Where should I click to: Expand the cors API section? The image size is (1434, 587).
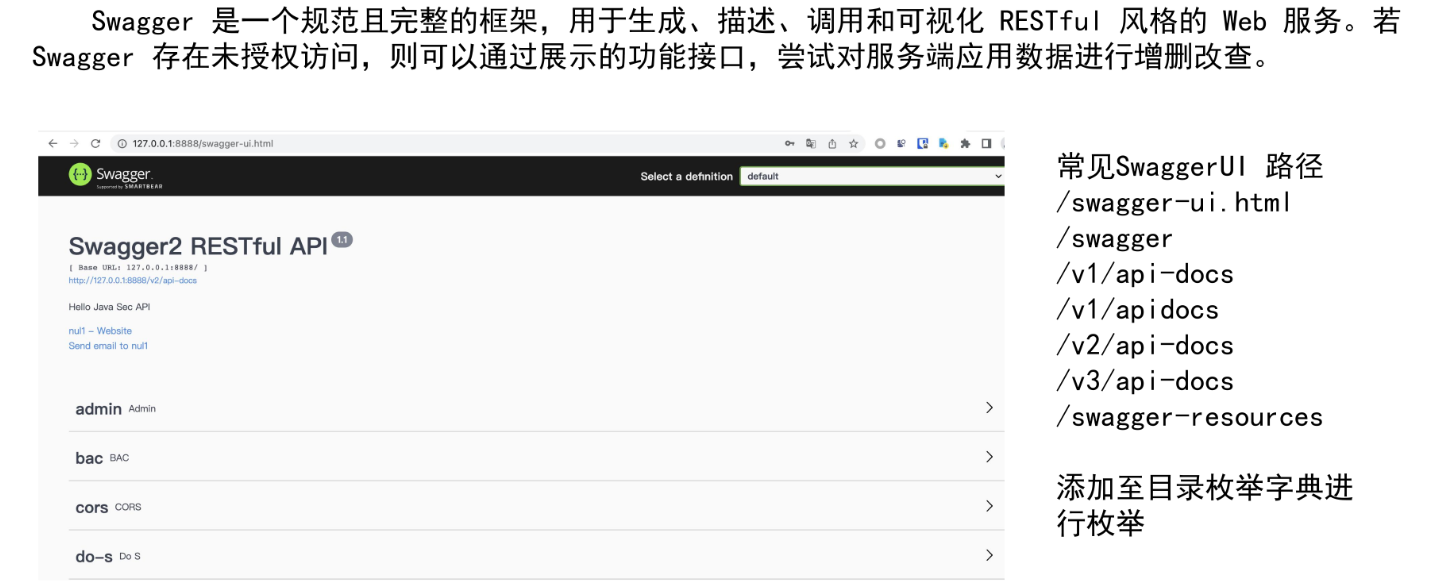pos(989,506)
